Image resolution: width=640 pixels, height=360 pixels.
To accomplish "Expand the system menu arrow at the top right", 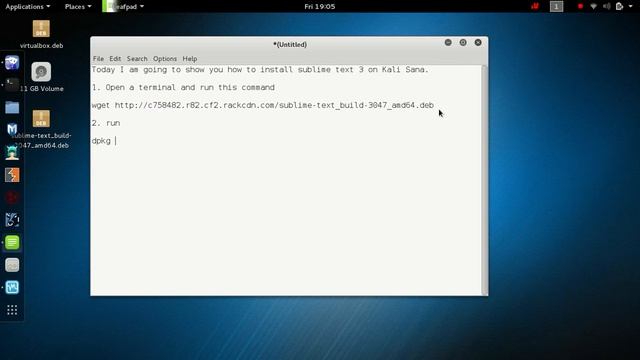I will click(x=631, y=6).
